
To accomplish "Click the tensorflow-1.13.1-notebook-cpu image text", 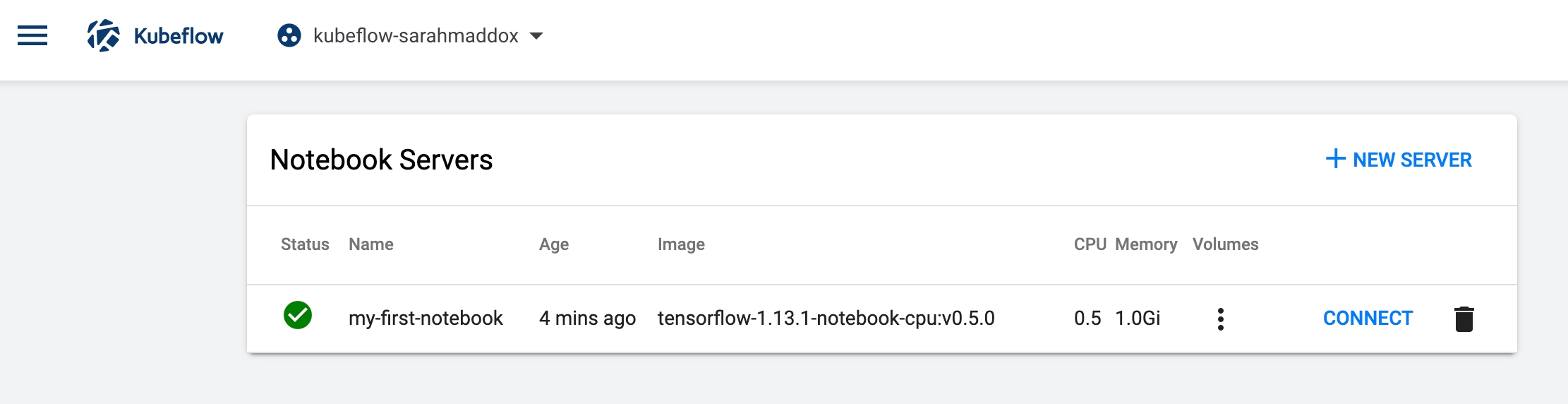I will tap(826, 319).
